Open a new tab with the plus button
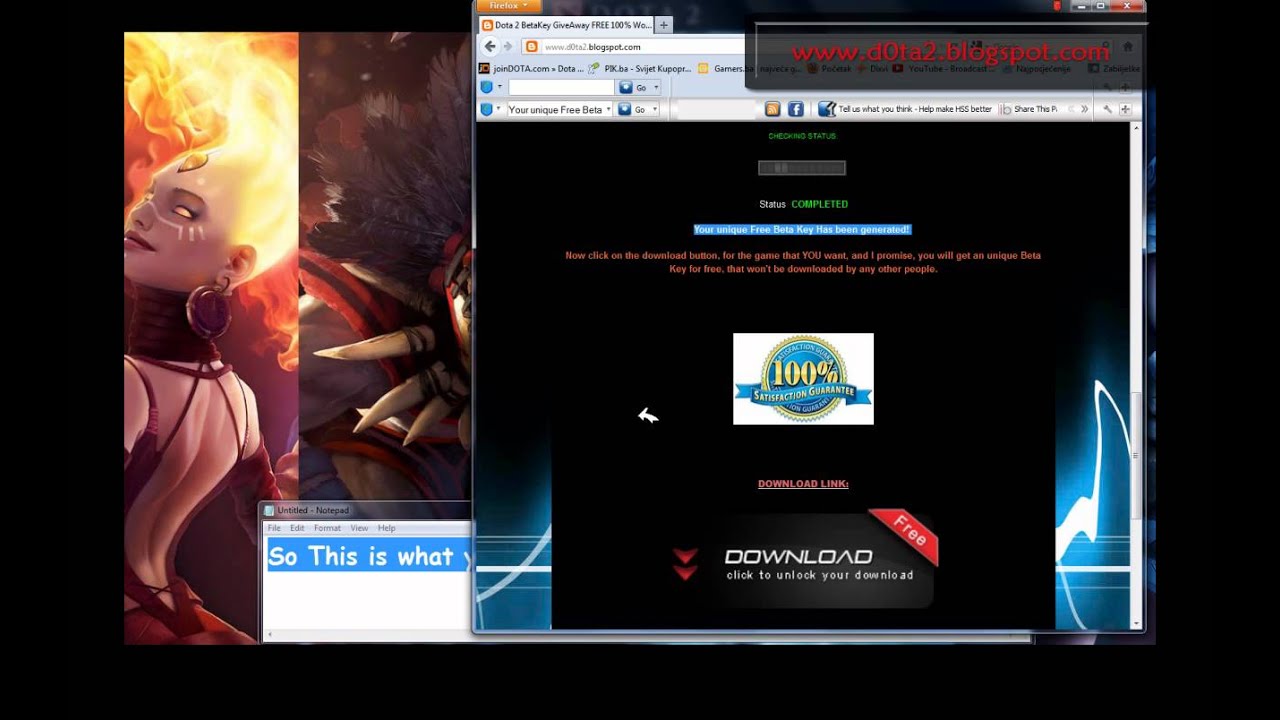Viewport: 1280px width, 720px height. pyautogui.click(x=664, y=25)
